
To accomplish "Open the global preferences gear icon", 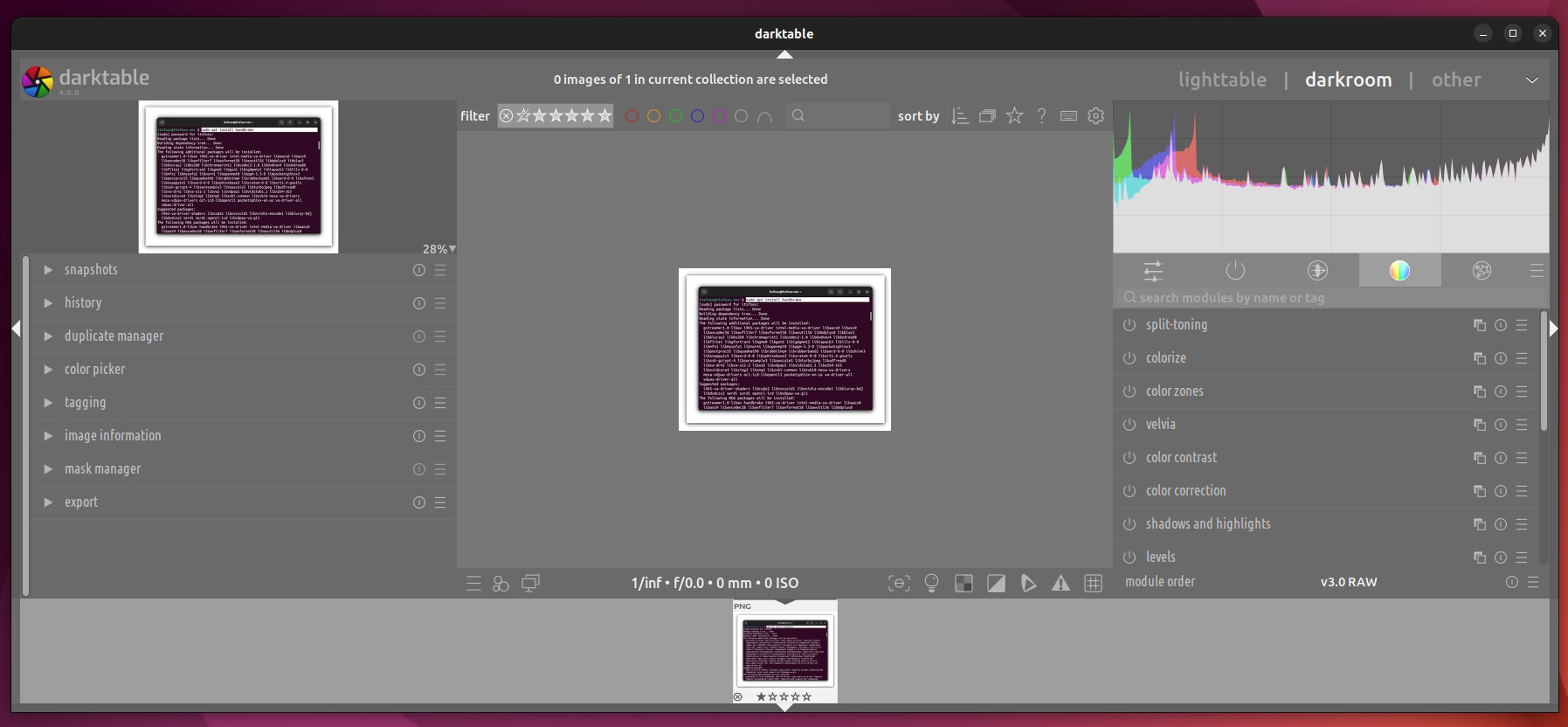I will point(1095,115).
